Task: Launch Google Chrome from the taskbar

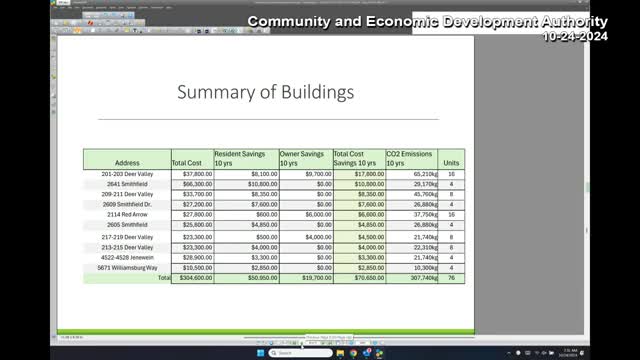Action: pyautogui.click(x=353, y=353)
